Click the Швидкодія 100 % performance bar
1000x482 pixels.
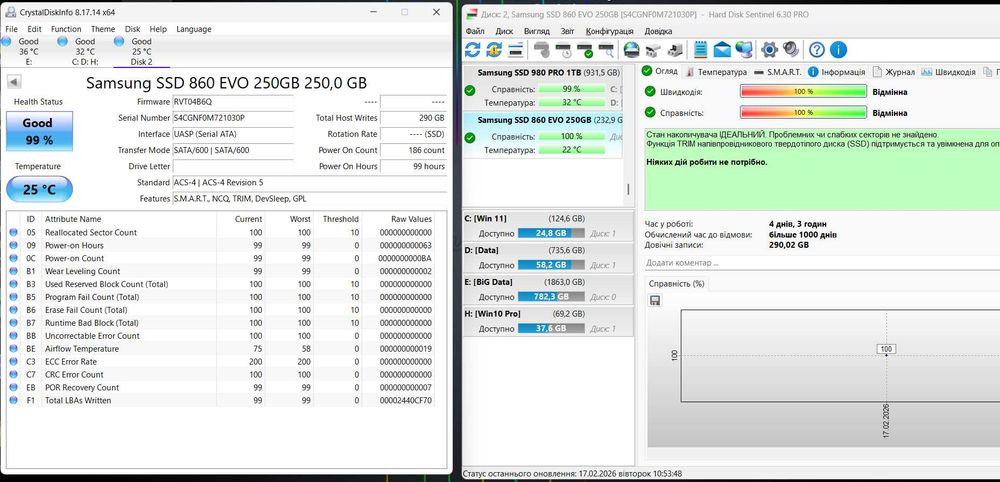[803, 92]
